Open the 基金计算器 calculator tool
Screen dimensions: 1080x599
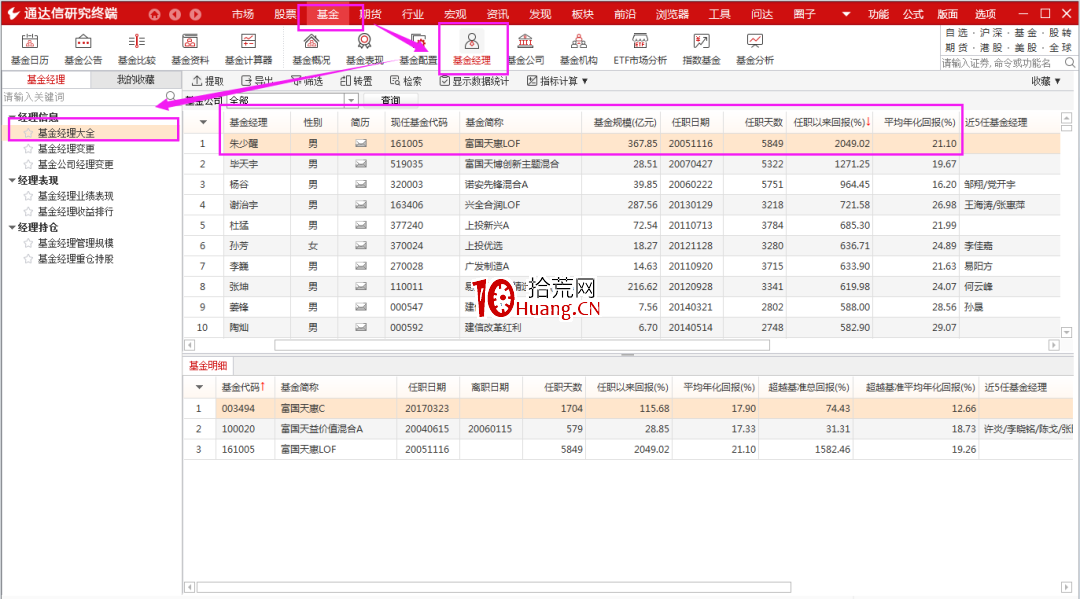click(x=248, y=50)
